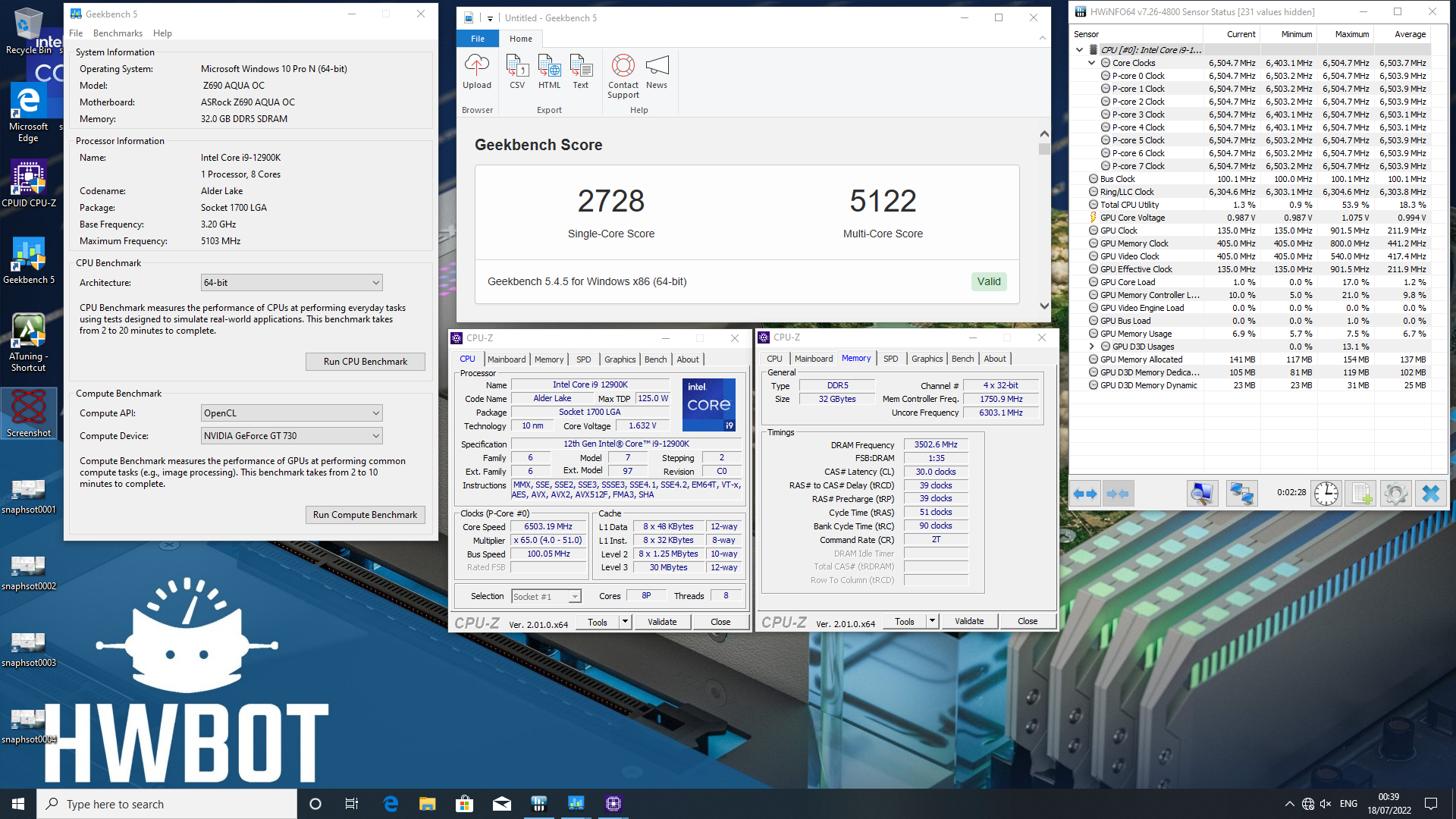The height and width of the screenshot is (819, 1456).
Task: Collapse the Geekbench ribbon chevron
Action: 1042,38
